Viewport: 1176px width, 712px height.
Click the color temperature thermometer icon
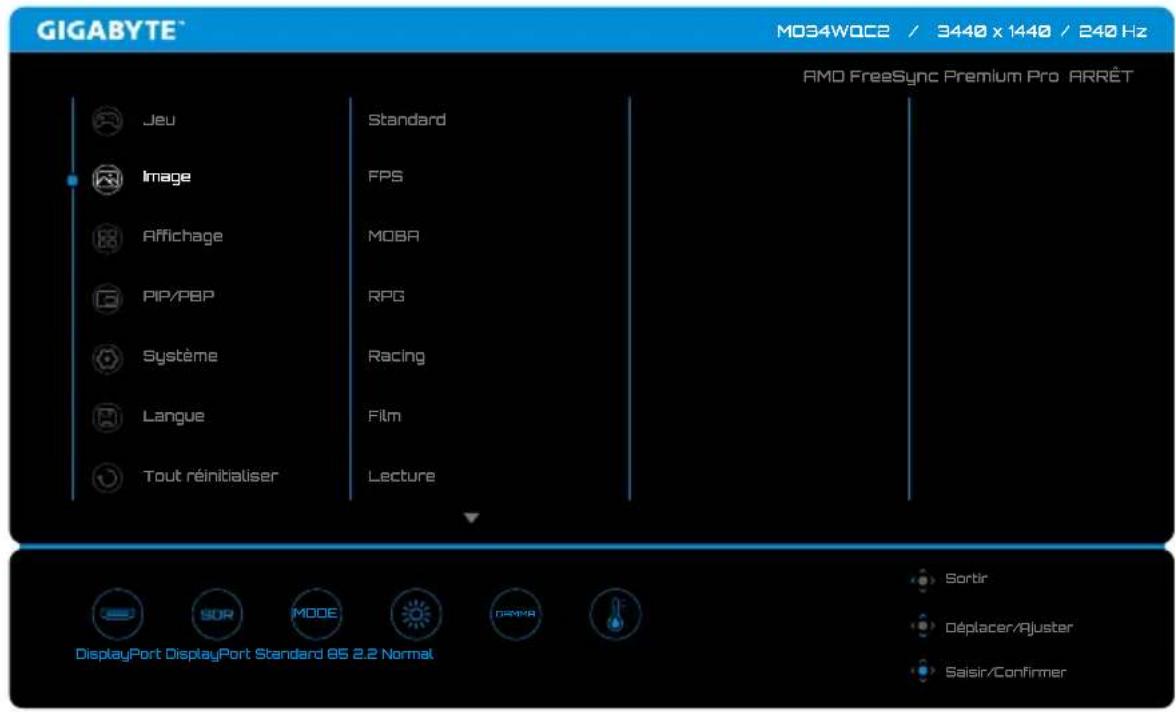click(614, 614)
